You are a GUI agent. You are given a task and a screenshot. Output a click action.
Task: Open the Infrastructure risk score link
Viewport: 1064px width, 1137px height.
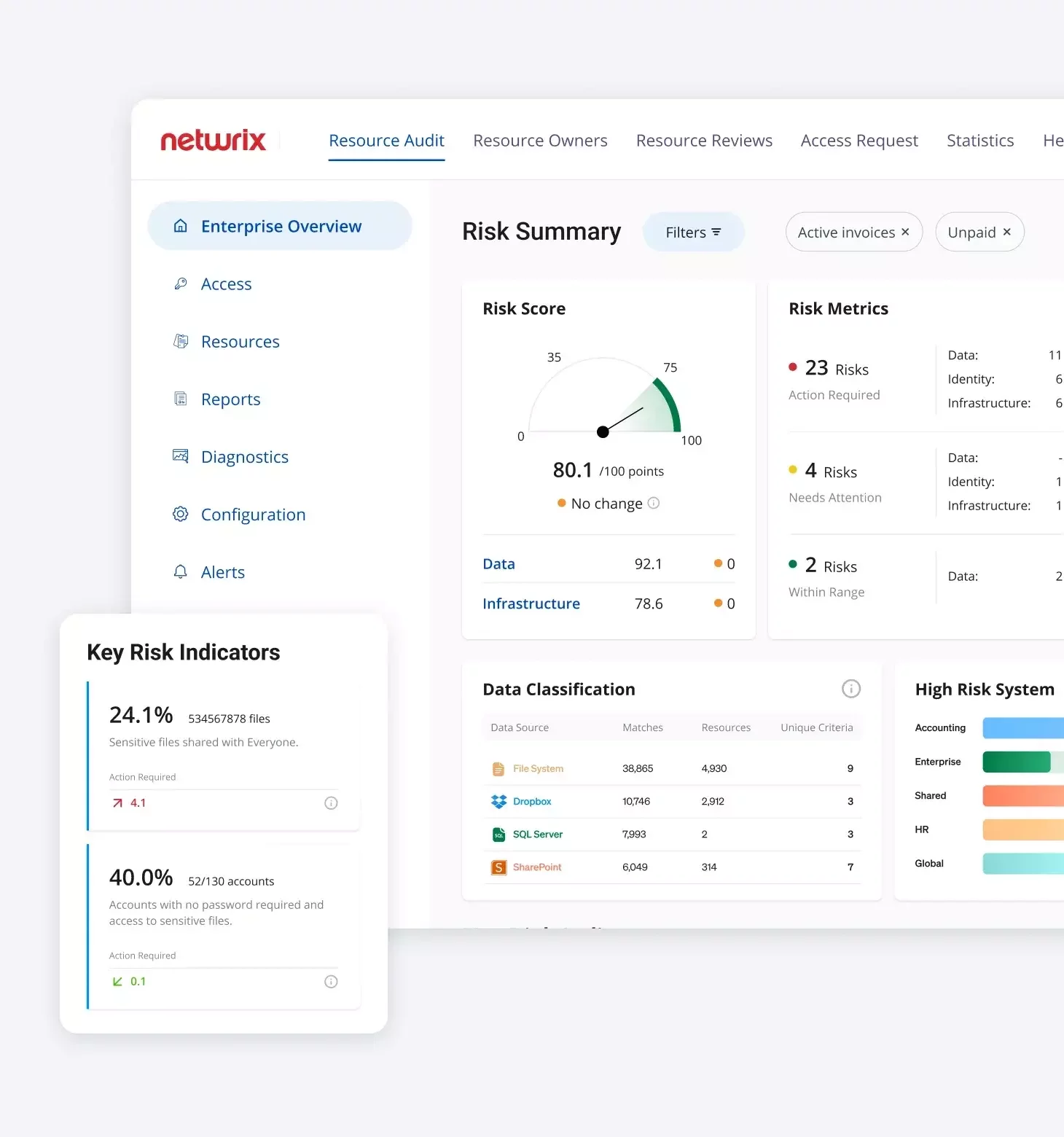click(531, 603)
